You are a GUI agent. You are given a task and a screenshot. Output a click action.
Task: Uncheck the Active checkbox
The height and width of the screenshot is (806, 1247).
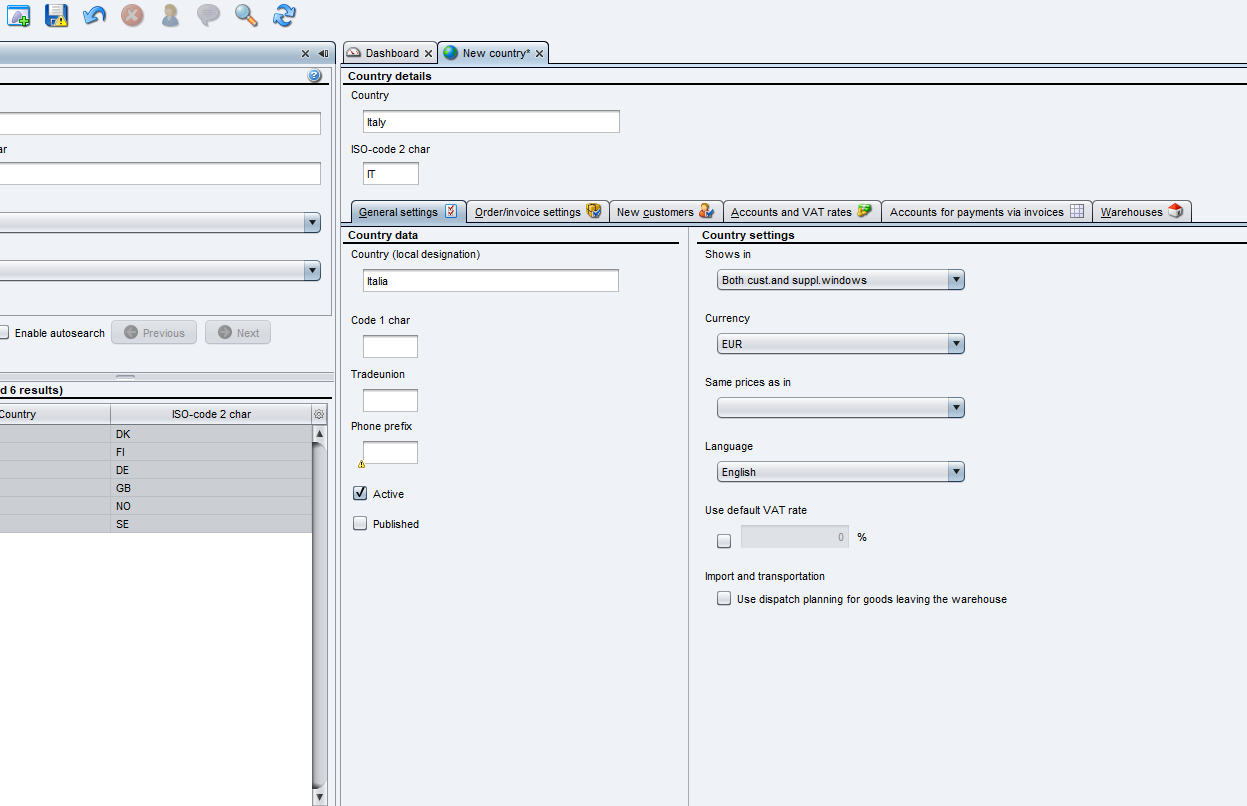(x=360, y=494)
